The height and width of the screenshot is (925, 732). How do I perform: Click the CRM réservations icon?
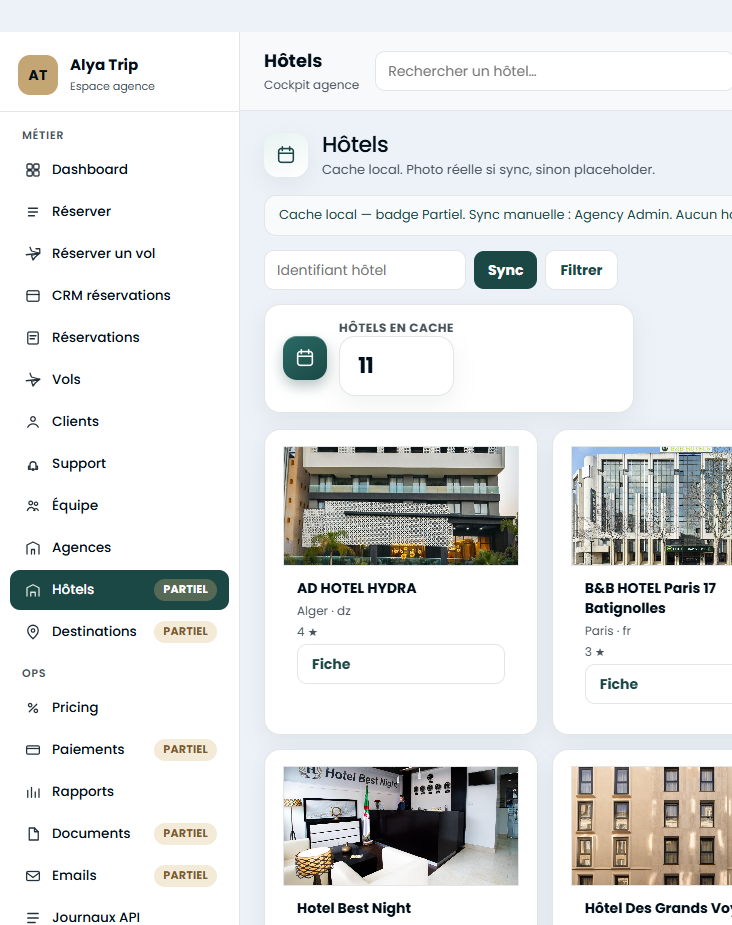[33, 296]
